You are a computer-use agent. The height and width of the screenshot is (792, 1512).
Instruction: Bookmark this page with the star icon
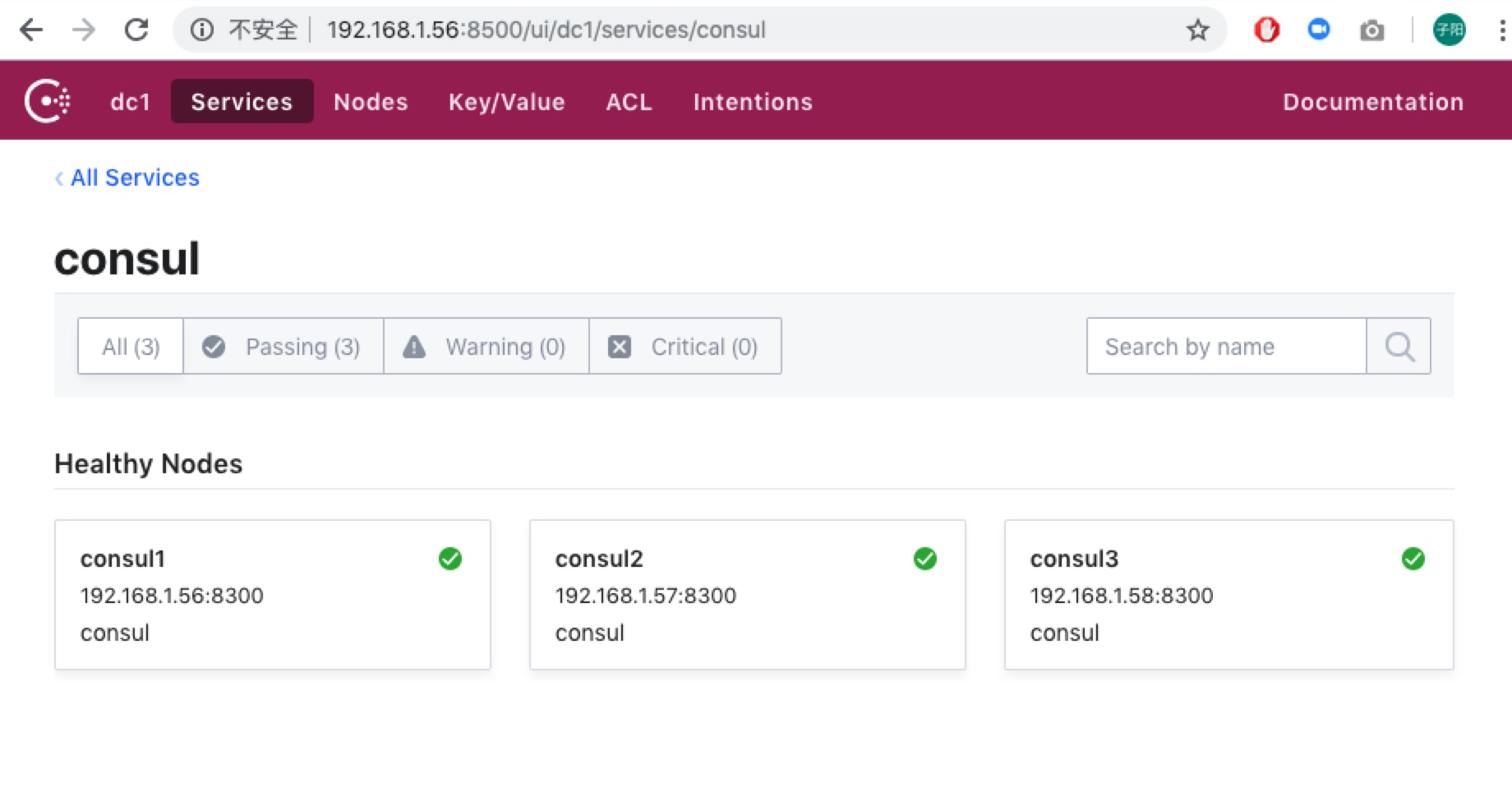(x=1197, y=30)
